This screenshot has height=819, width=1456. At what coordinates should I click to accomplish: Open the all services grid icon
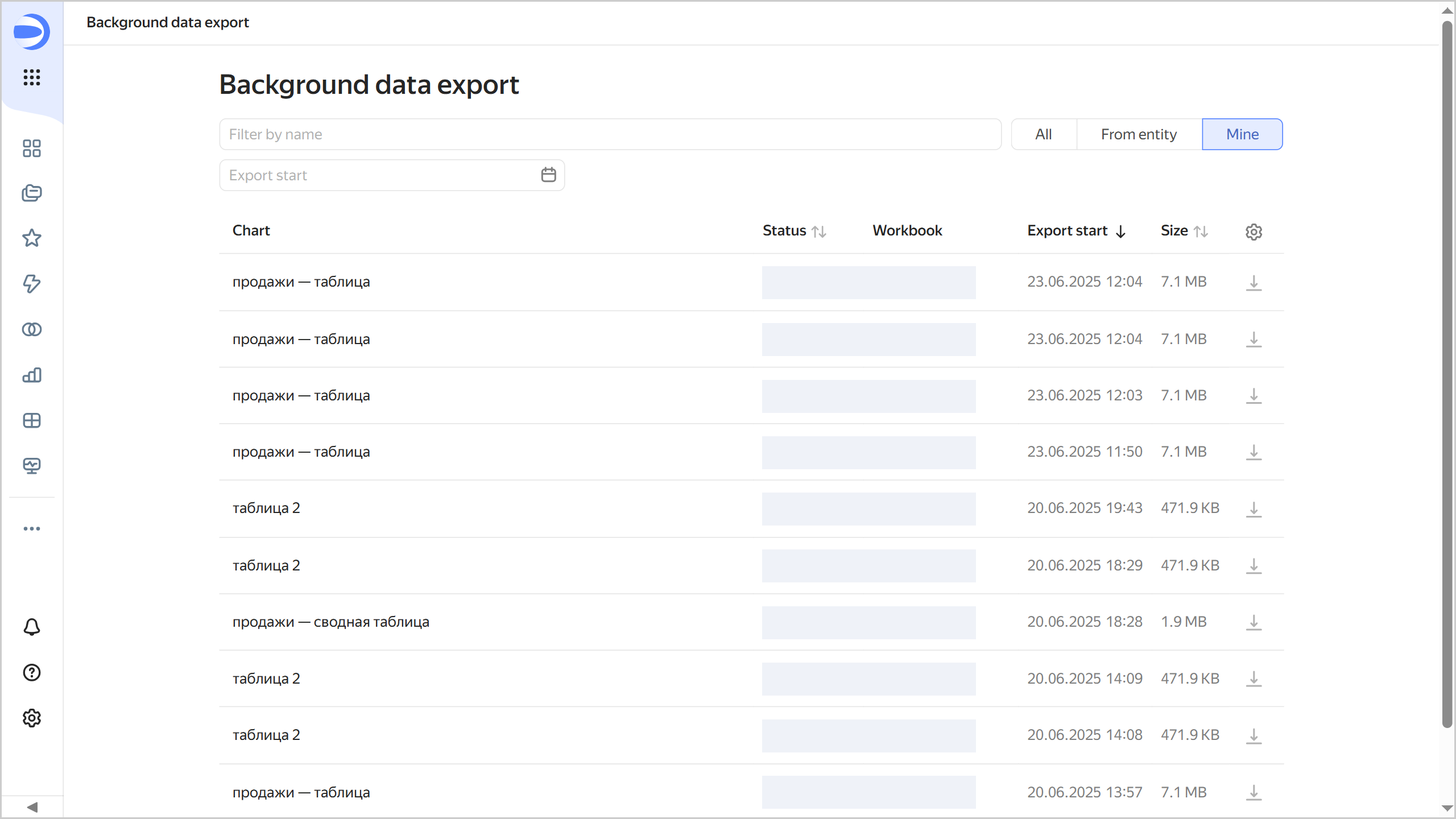tap(32, 77)
